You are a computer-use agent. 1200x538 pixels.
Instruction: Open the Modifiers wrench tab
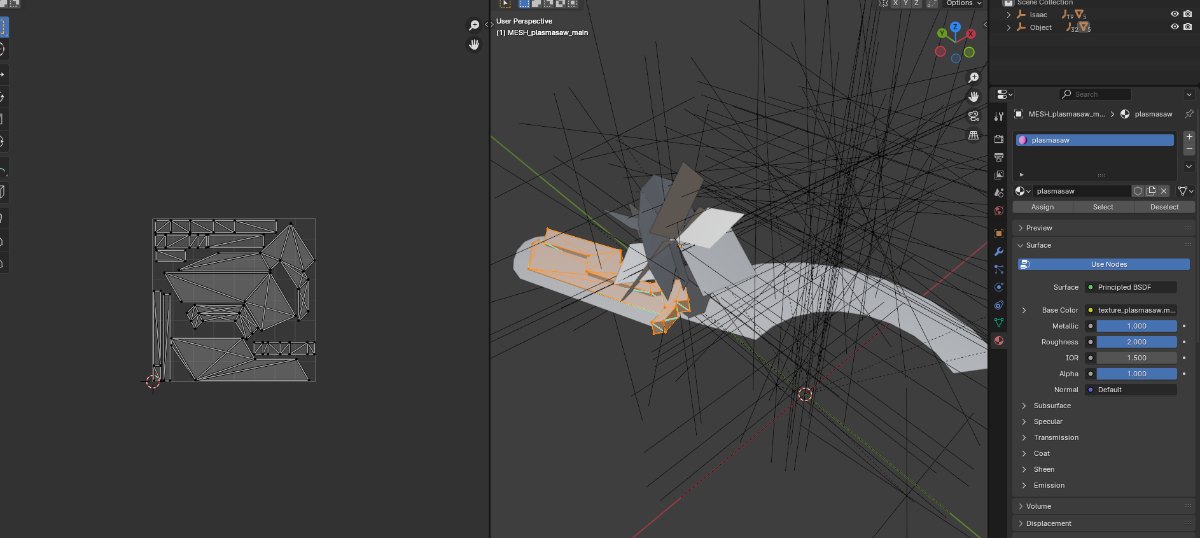click(998, 251)
